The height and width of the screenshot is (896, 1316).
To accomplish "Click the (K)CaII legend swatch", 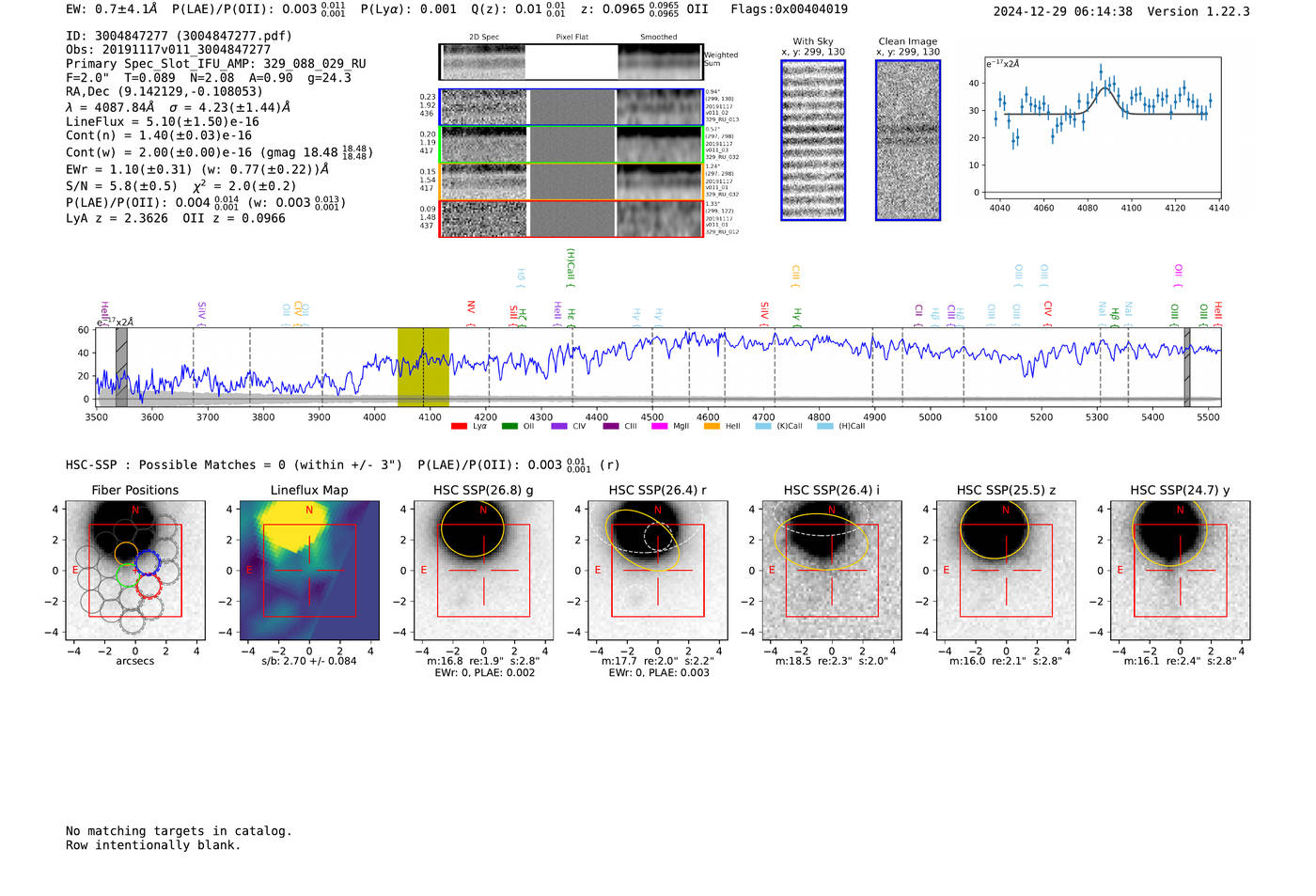I will [x=761, y=426].
